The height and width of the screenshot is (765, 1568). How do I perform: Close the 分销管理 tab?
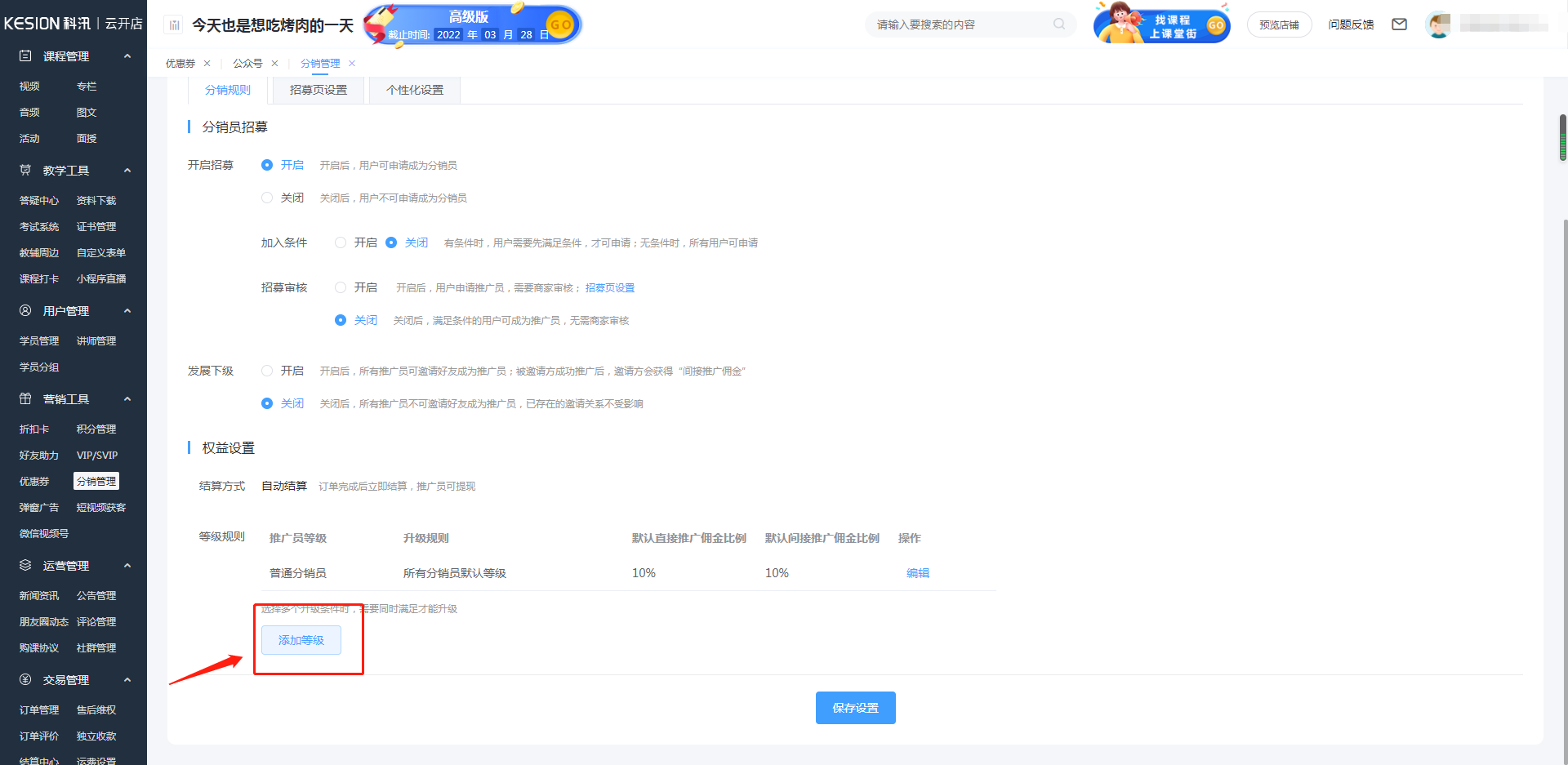(x=352, y=64)
